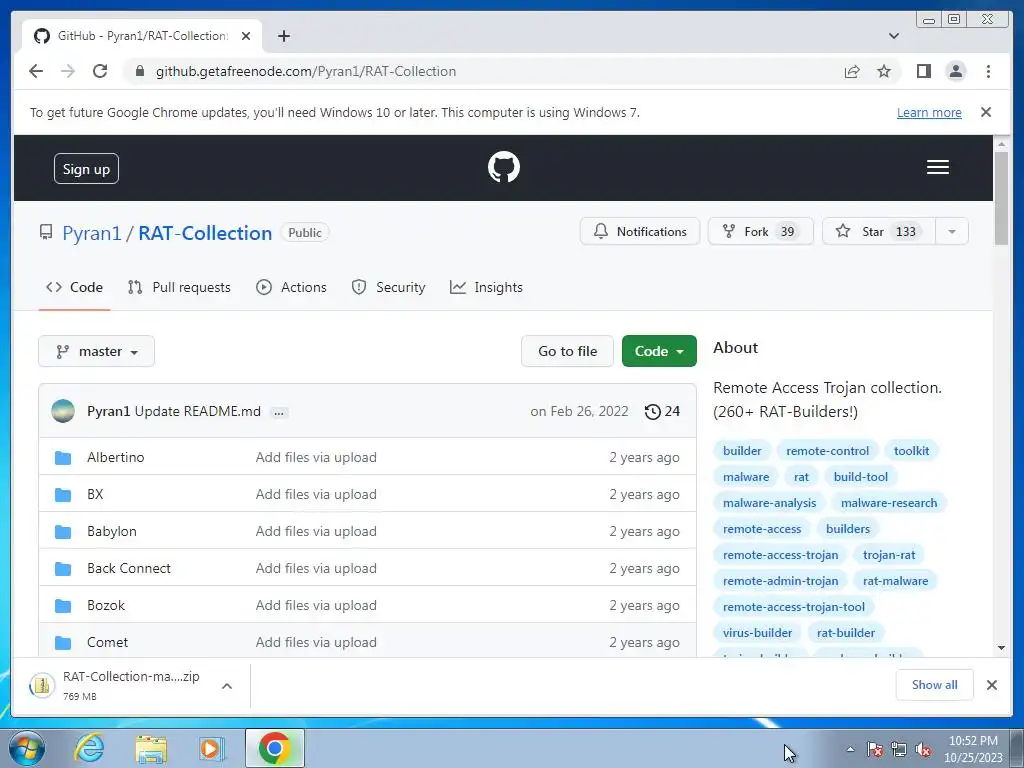
Task: Click the Chrome profile avatar icon
Action: (x=955, y=71)
